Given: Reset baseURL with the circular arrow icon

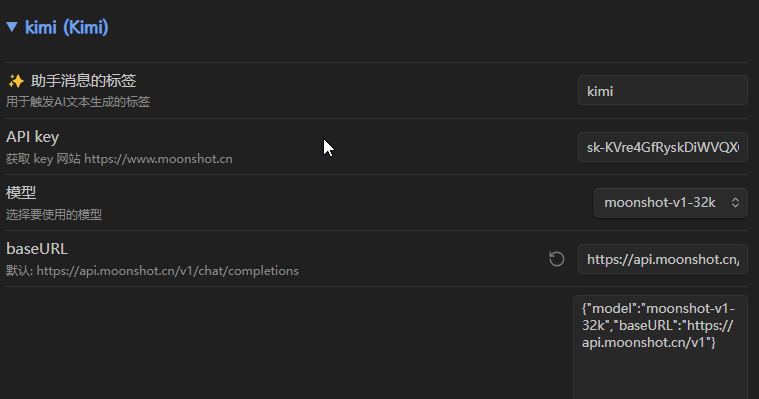Looking at the screenshot, I should 557,259.
